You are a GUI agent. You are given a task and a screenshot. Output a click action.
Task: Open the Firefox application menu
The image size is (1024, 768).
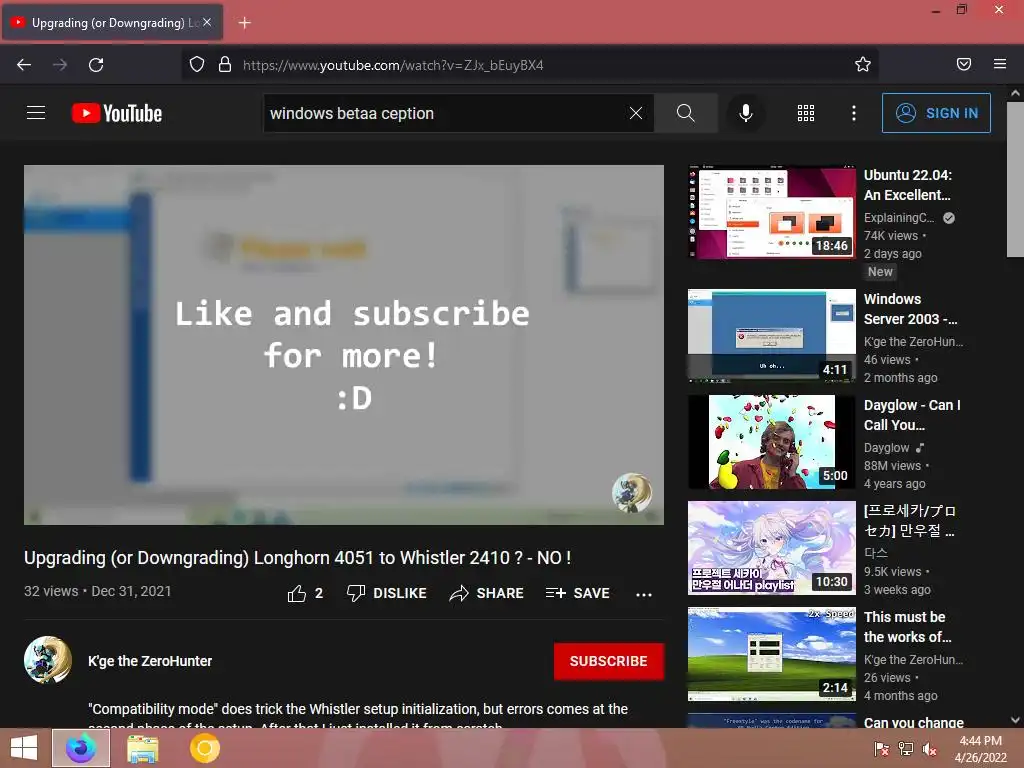coord(1000,64)
